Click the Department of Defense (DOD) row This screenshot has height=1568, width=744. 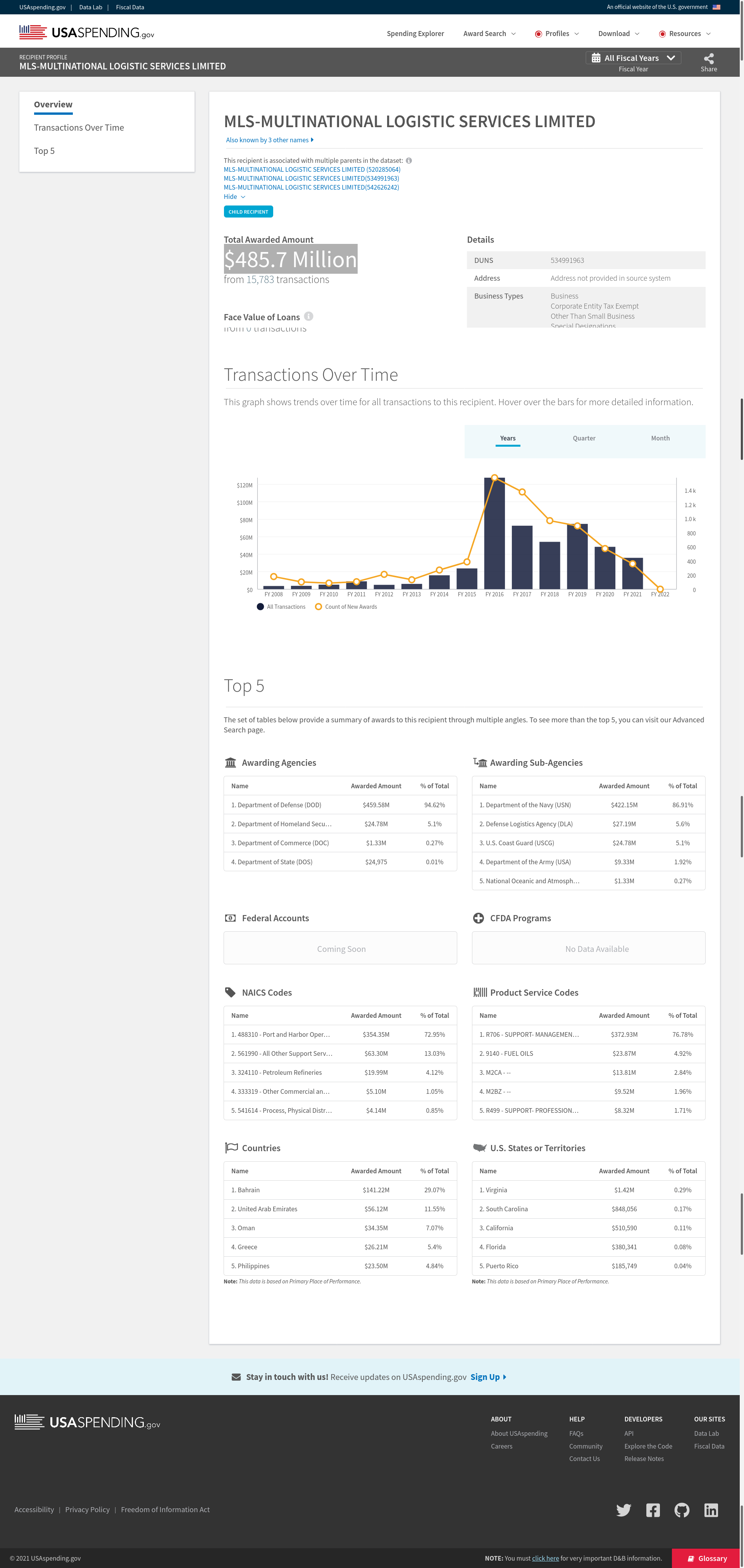340,804
